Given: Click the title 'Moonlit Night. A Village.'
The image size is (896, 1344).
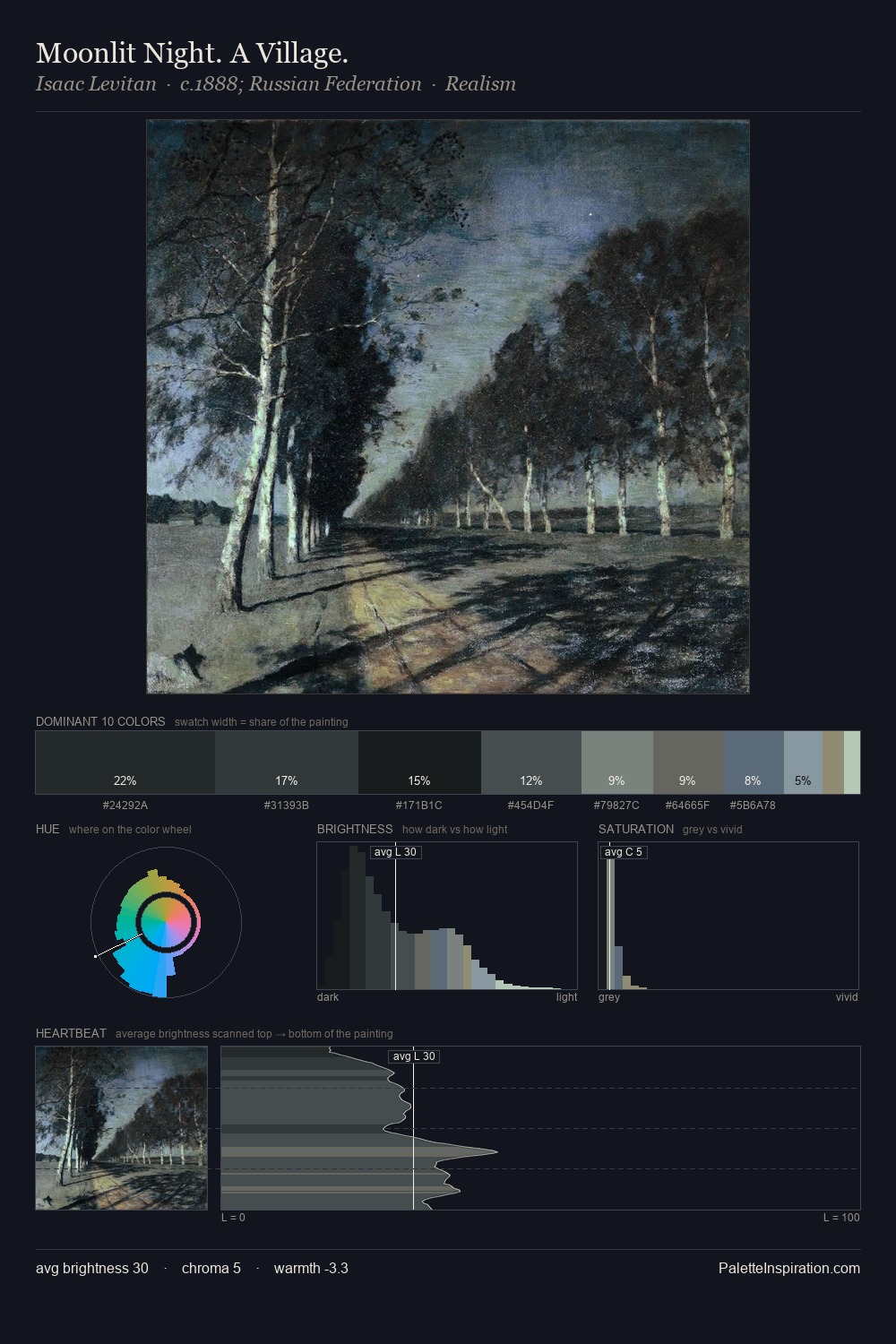Looking at the screenshot, I should click(x=192, y=54).
